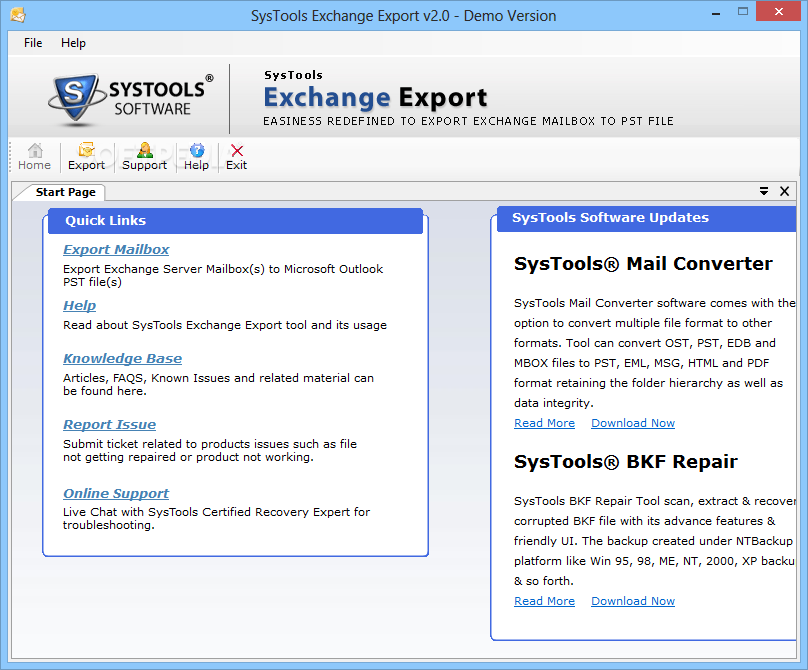Open the Help toolbar icon
This screenshot has height=670, width=808.
point(196,157)
